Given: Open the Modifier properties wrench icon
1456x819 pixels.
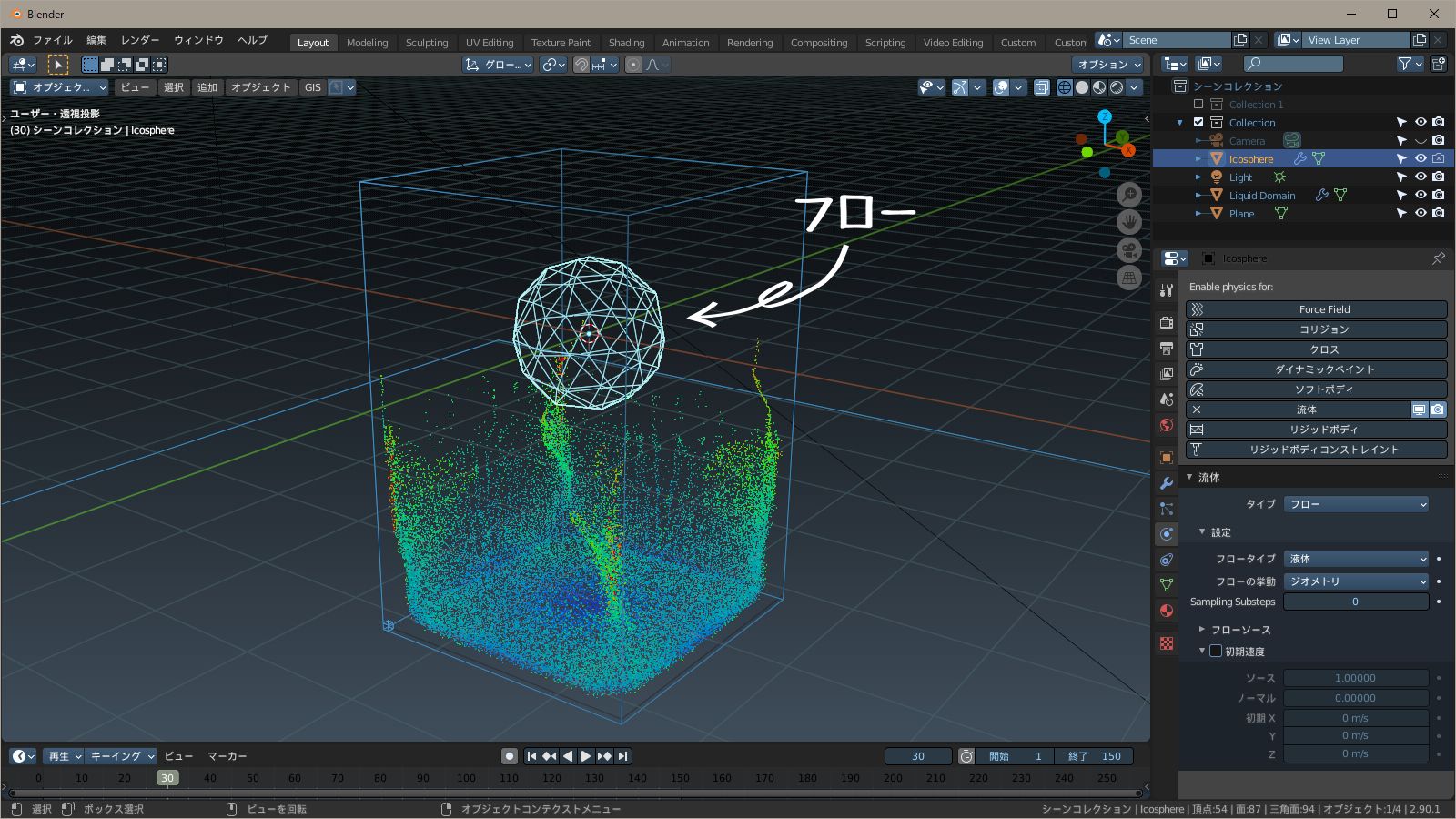Looking at the screenshot, I should (x=1167, y=483).
